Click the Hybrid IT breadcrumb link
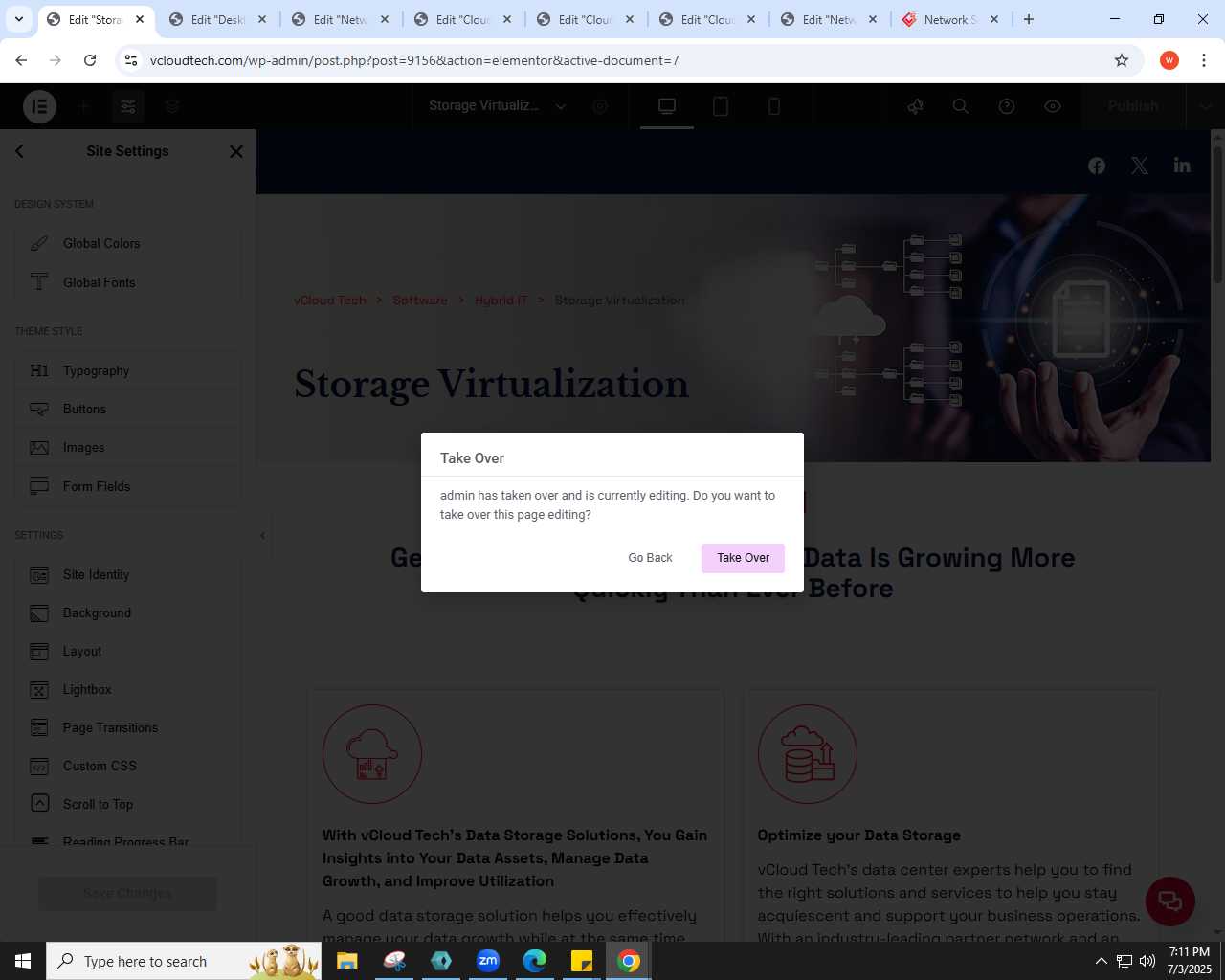Image resolution: width=1225 pixels, height=980 pixels. [501, 301]
